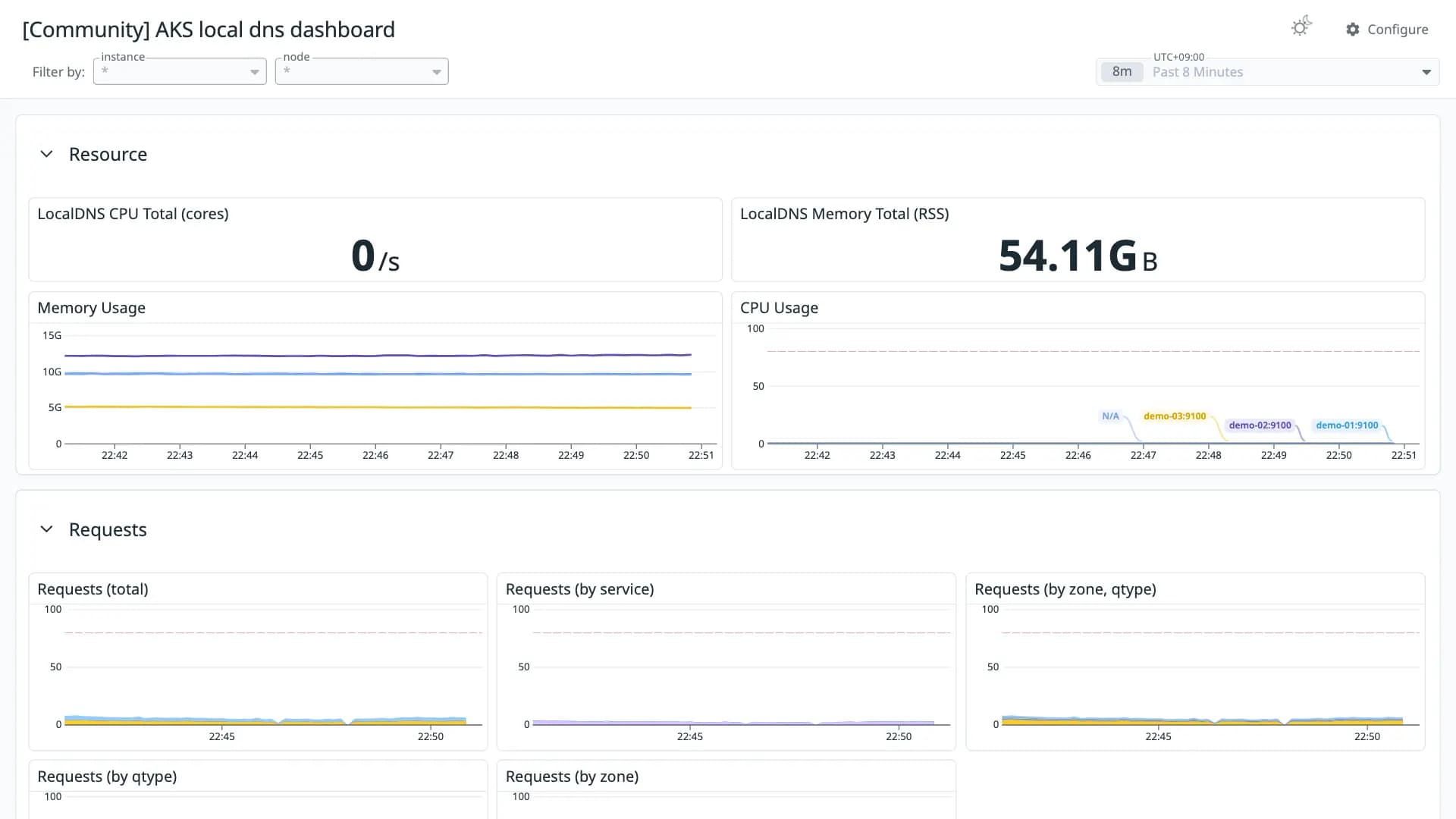This screenshot has width=1456, height=819.
Task: Open the Past 8 Minutes time range dropdown
Action: 1268,72
